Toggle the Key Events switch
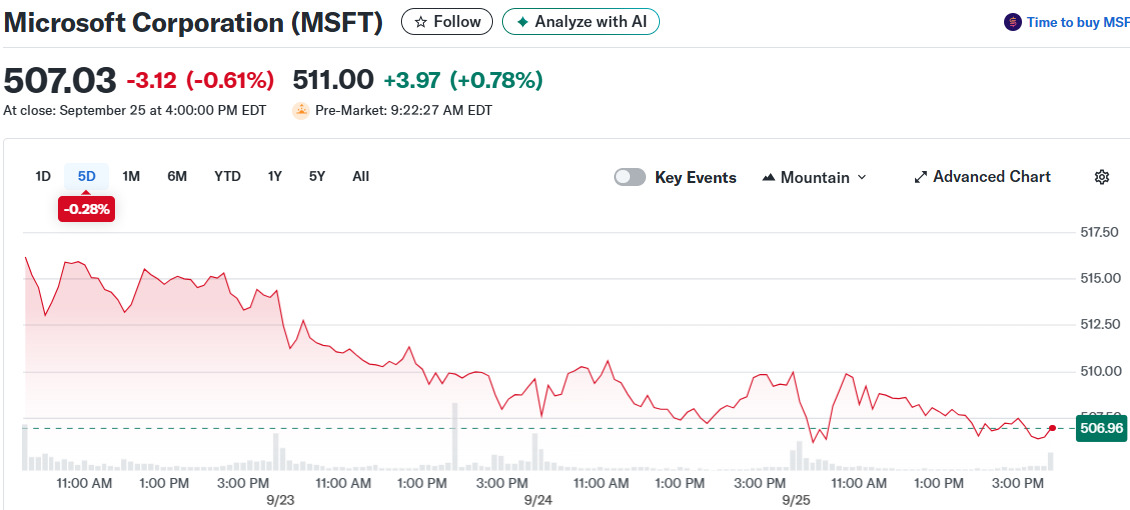 (630, 177)
